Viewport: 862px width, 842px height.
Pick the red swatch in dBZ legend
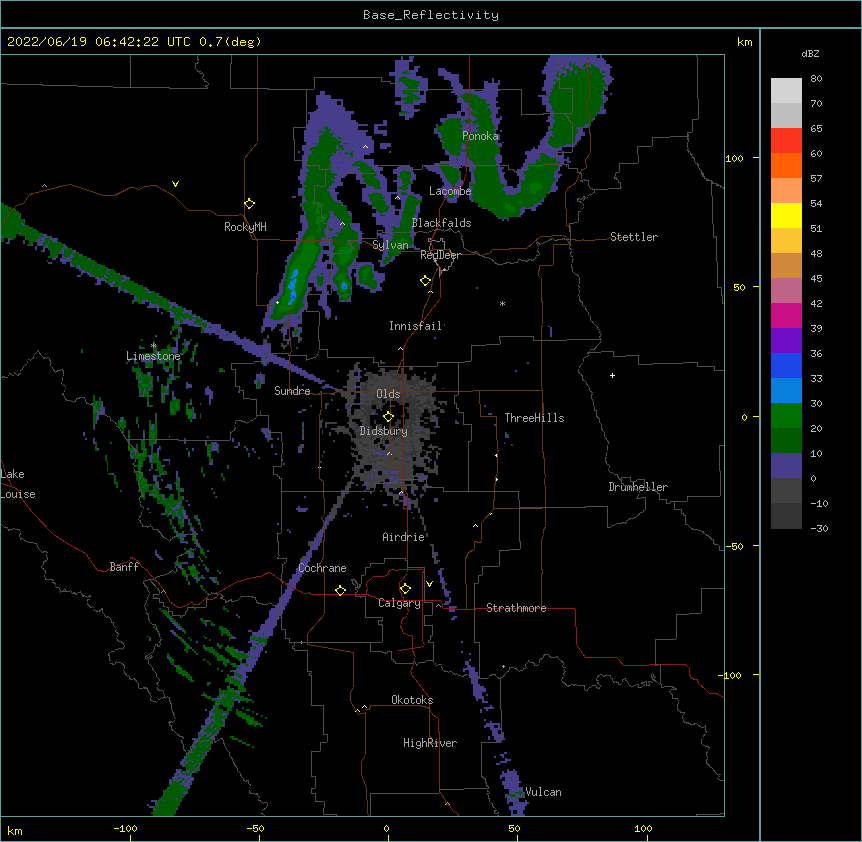coord(786,141)
